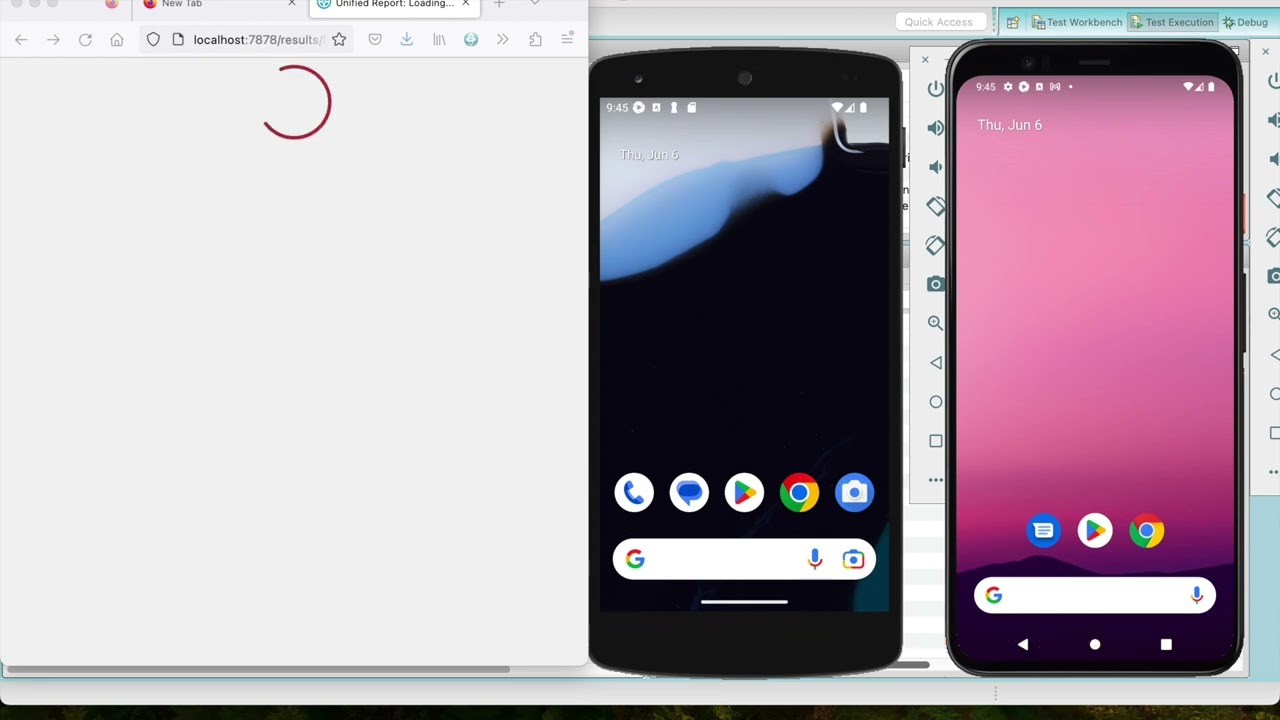Save page to Pocket

[x=375, y=39]
